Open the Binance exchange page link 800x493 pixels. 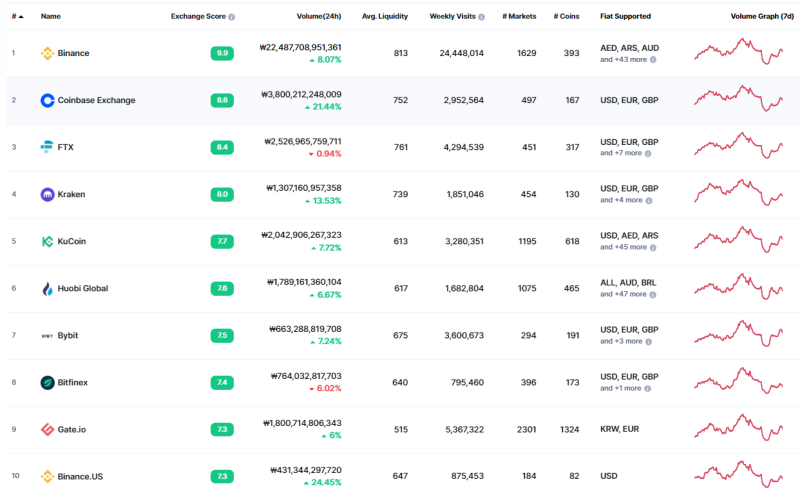(73, 53)
